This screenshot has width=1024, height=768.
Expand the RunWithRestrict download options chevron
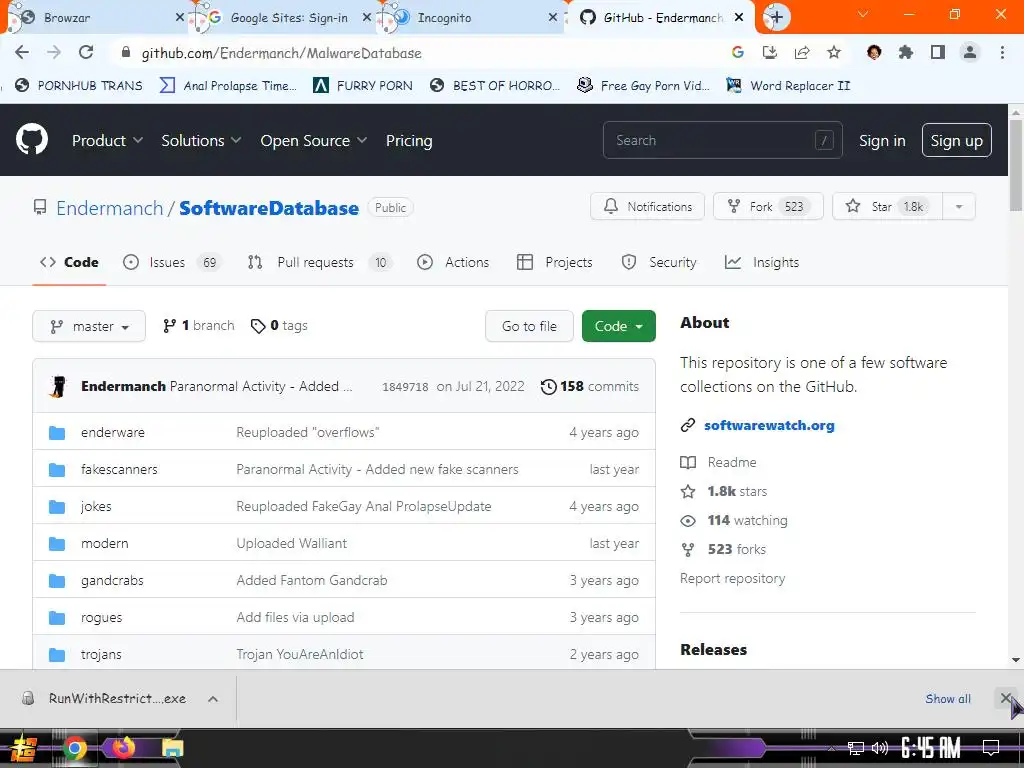(x=213, y=699)
